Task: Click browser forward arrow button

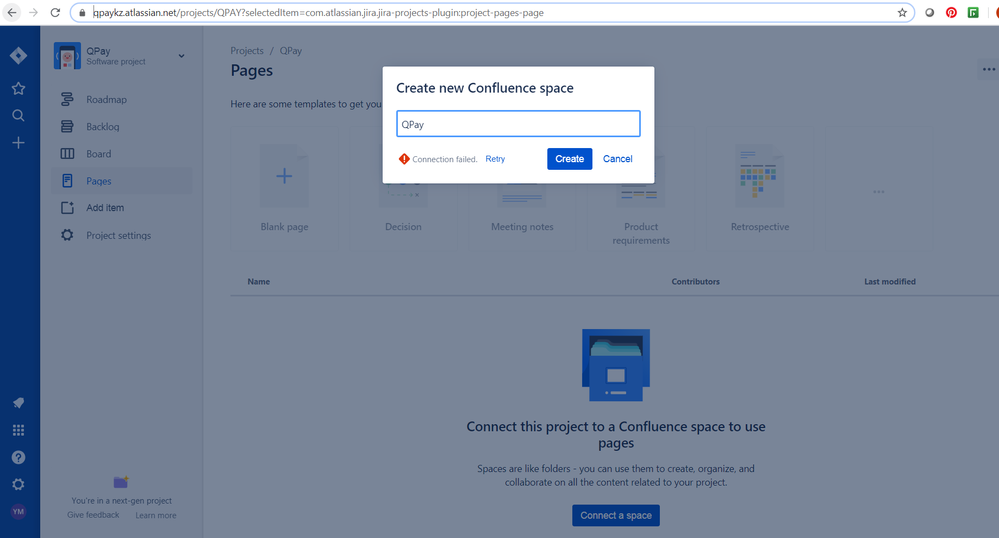Action: (x=34, y=13)
